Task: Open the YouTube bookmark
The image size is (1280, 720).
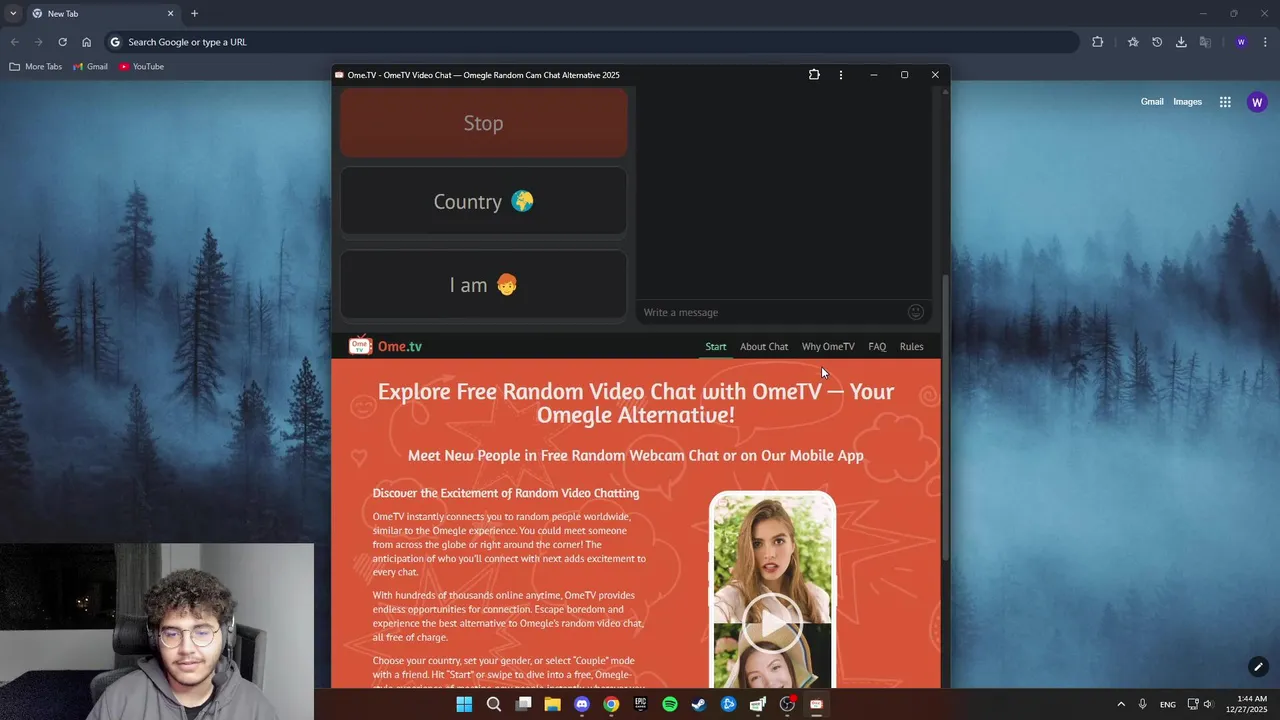Action: pyautogui.click(x=141, y=67)
